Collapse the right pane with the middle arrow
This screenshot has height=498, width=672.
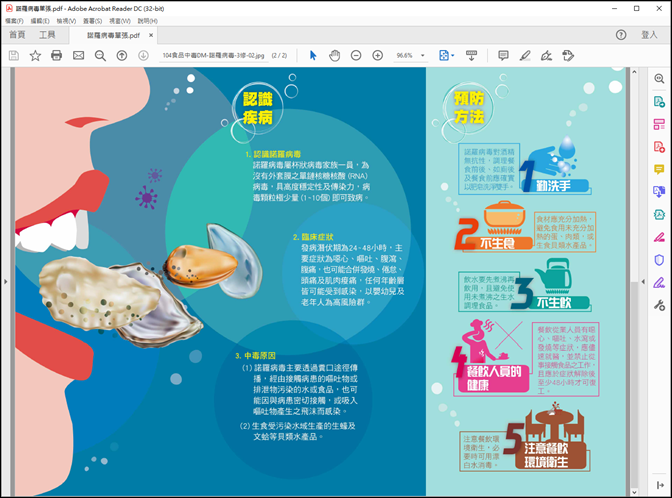pyautogui.click(x=643, y=282)
